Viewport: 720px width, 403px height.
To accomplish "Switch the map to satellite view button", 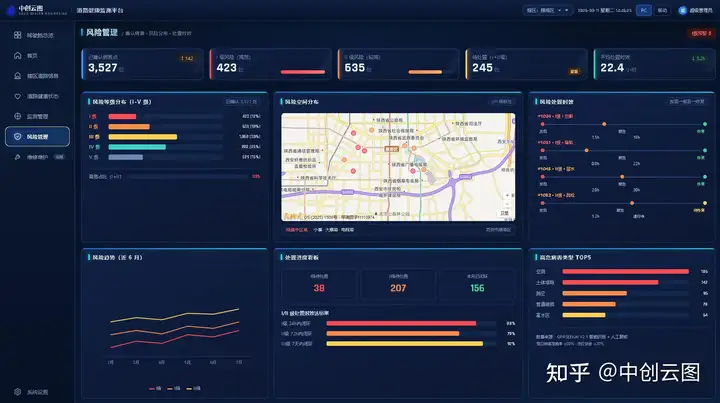I will (504, 213).
